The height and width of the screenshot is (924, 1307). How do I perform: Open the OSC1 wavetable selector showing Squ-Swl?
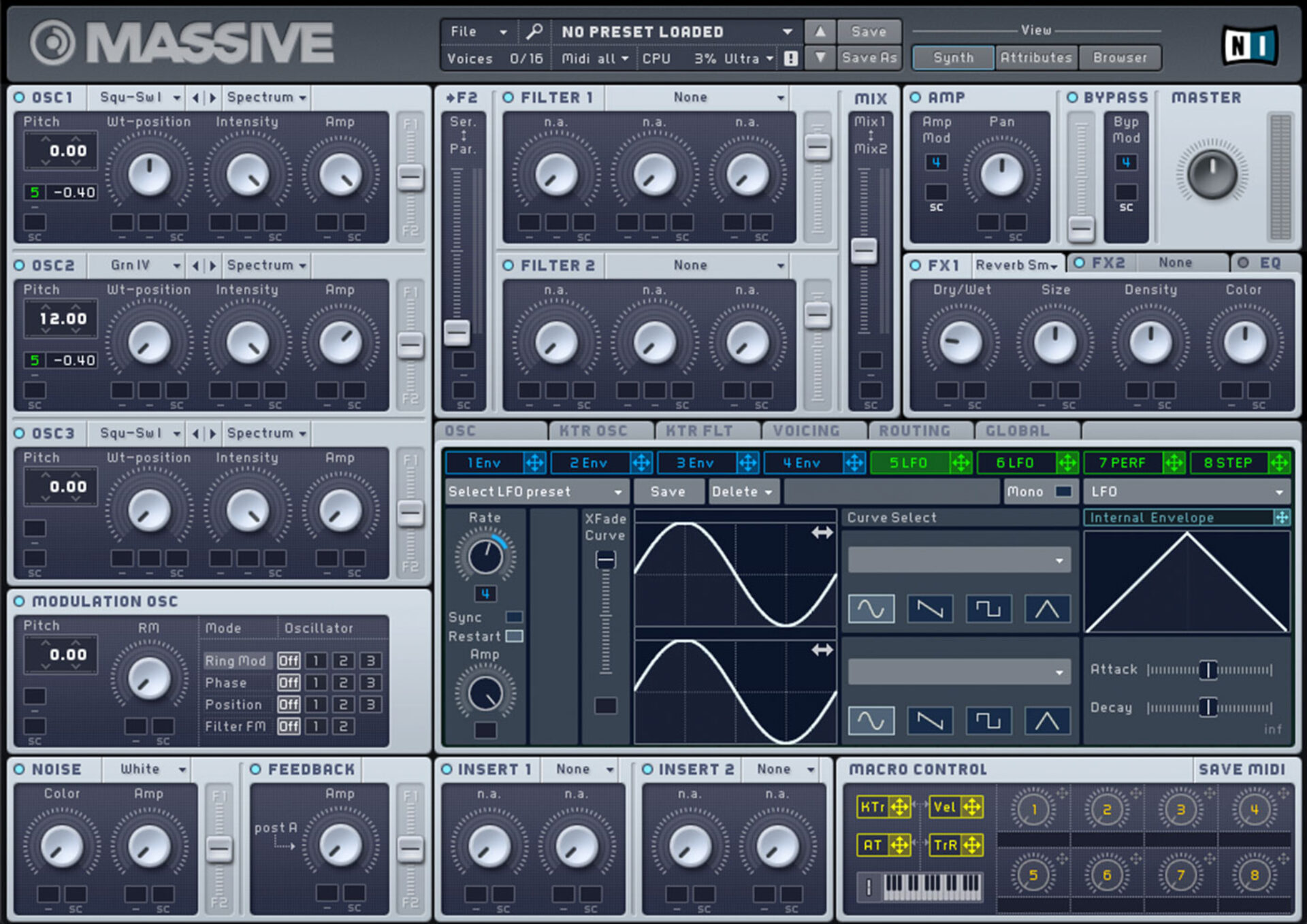coord(138,97)
